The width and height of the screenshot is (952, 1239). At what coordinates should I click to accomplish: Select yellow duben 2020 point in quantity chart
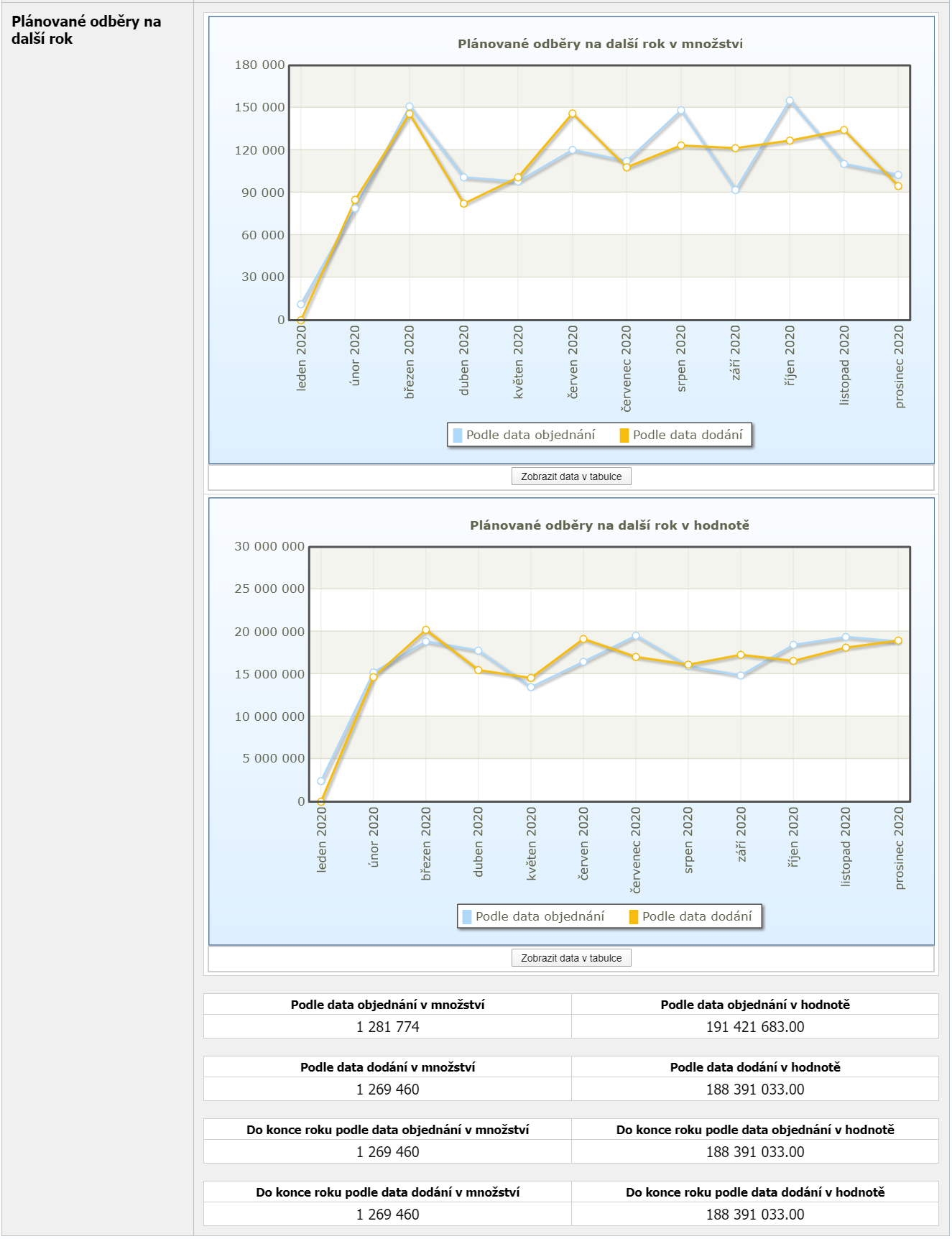[x=464, y=203]
